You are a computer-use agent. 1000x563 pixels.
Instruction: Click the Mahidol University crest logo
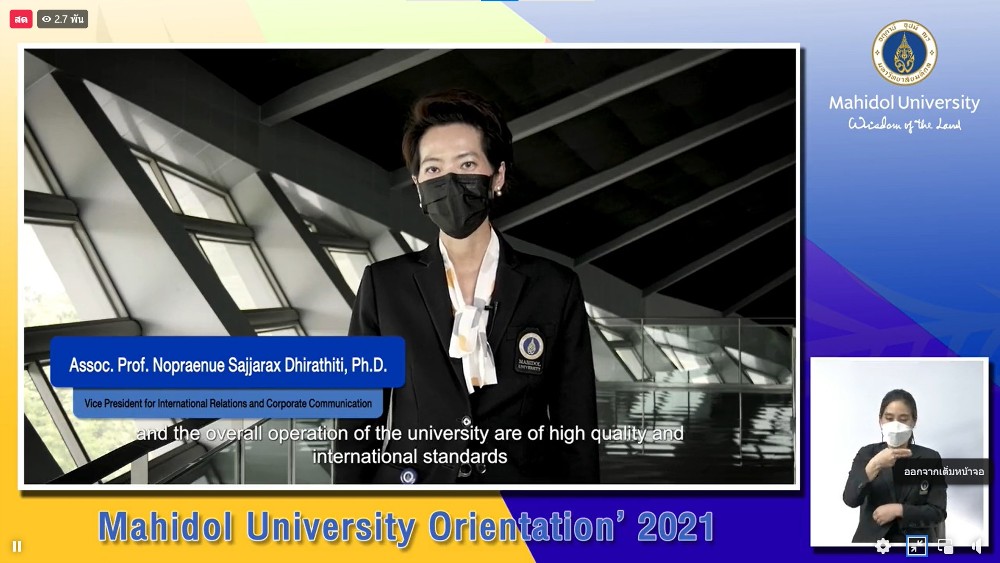[904, 52]
